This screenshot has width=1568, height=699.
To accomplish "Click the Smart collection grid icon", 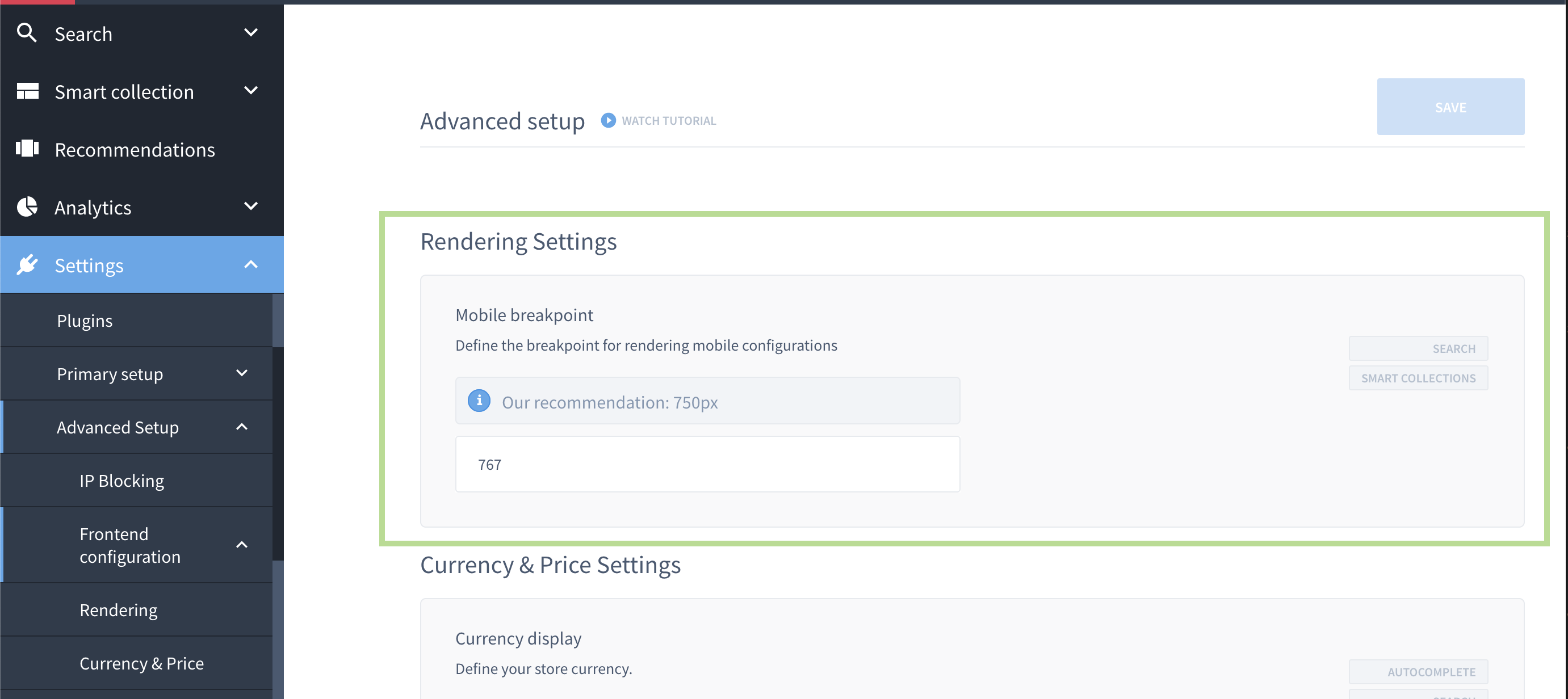I will [x=27, y=91].
